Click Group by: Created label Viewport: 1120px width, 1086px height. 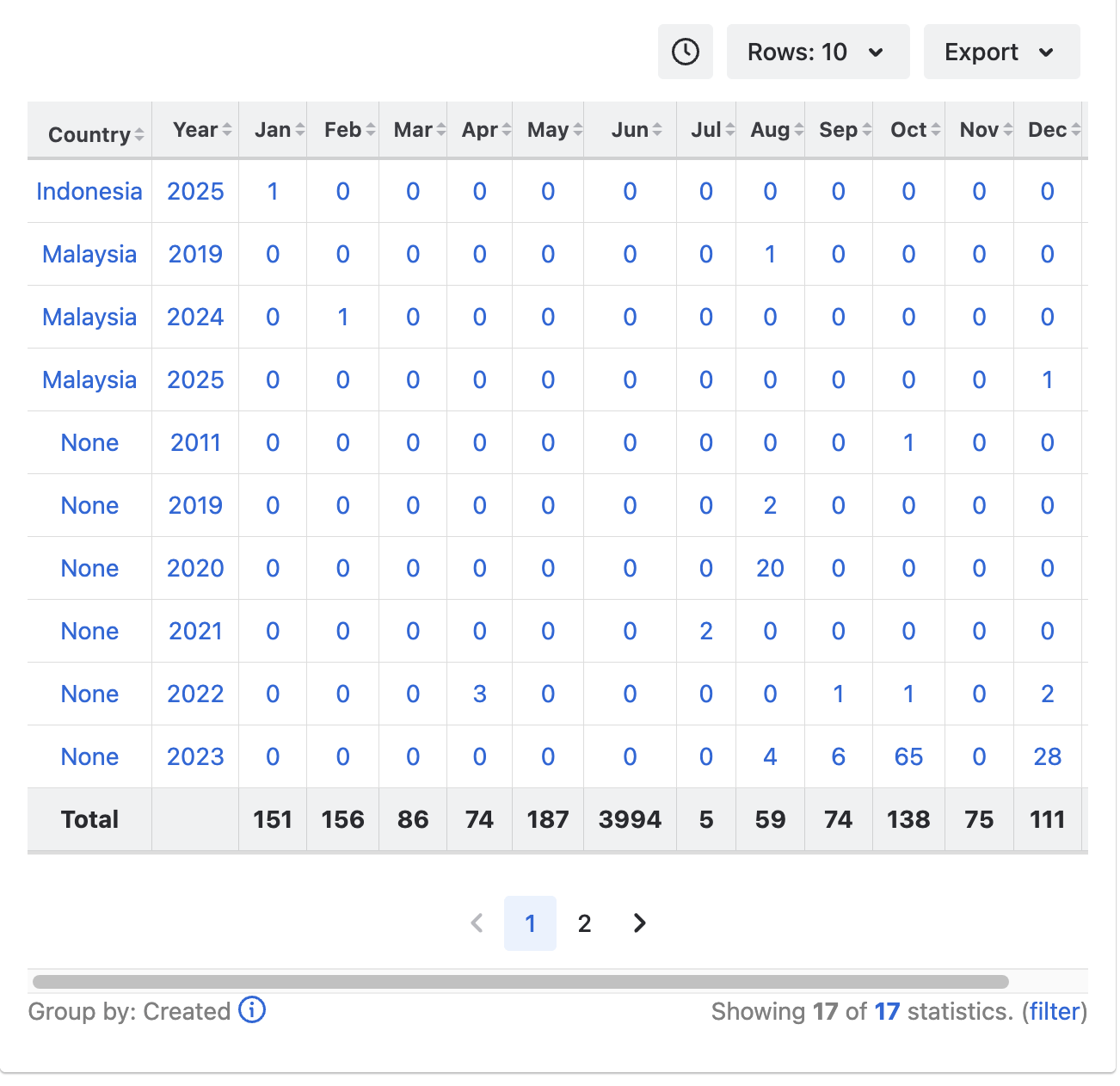point(129,1011)
